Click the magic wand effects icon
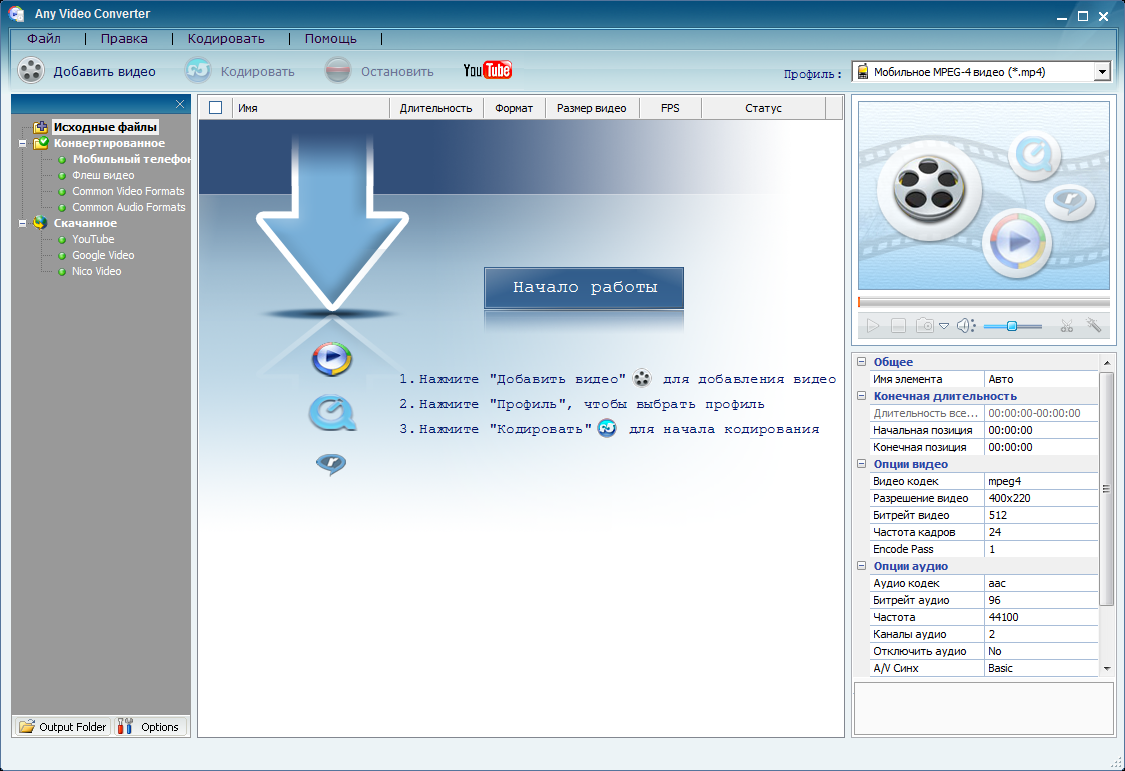 tap(1093, 326)
